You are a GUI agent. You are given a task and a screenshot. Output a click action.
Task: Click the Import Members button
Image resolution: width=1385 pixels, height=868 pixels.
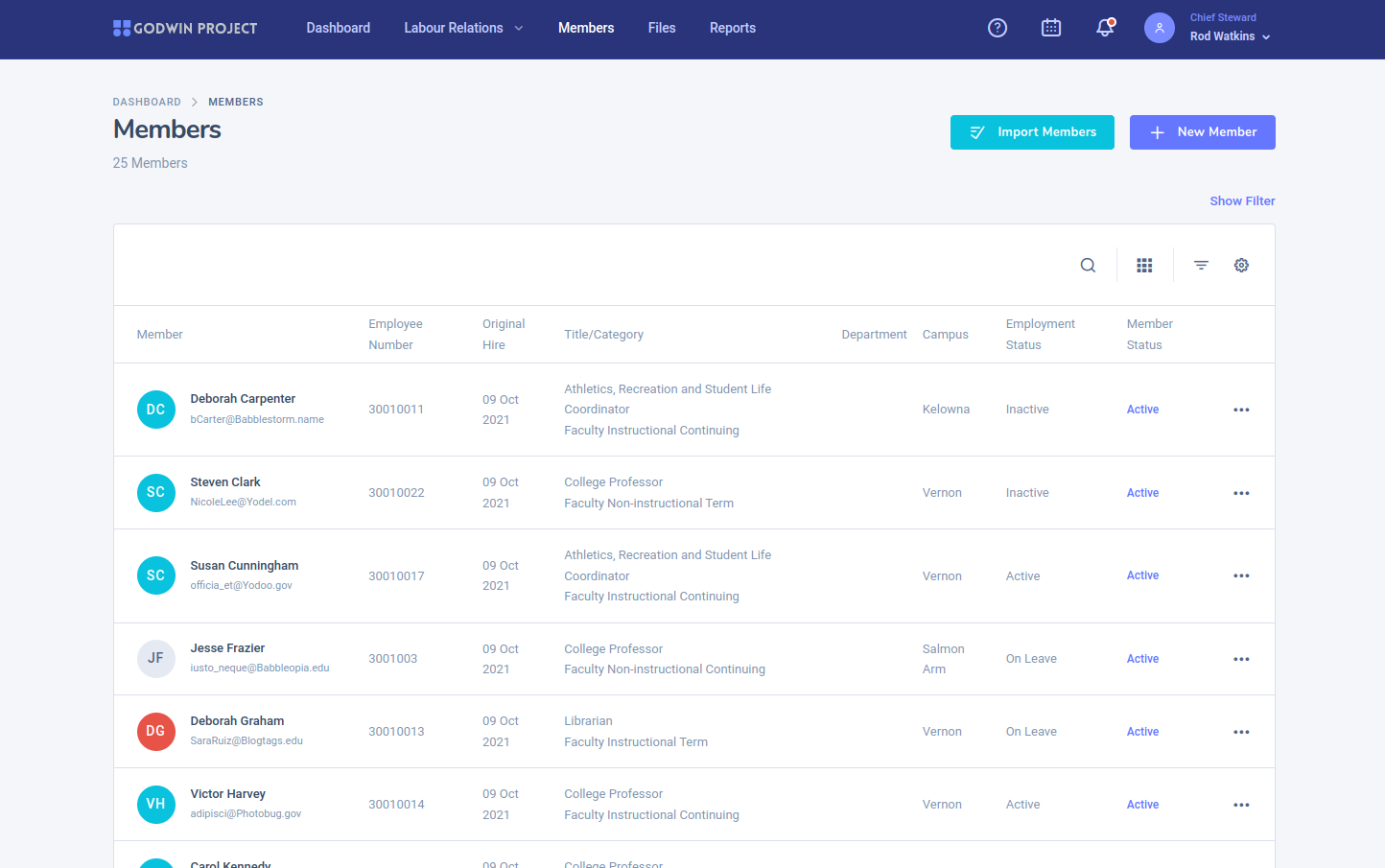pos(1032,132)
